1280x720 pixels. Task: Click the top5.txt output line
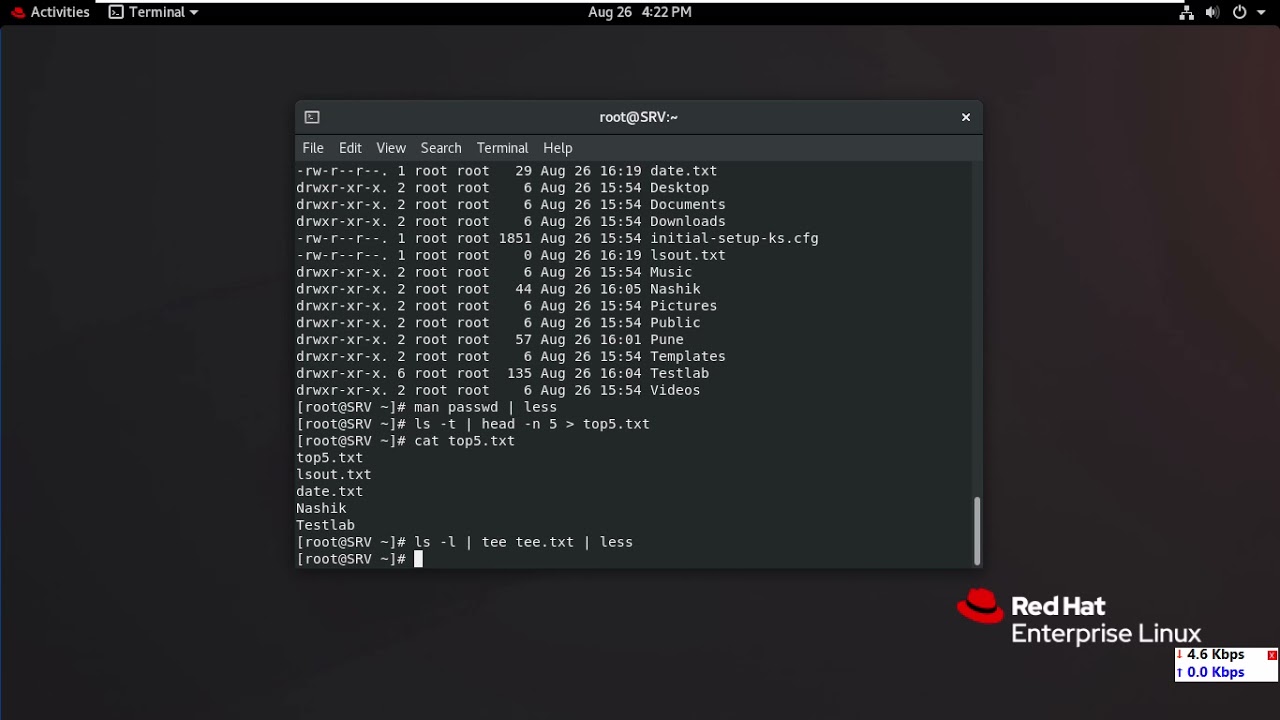[329, 458]
